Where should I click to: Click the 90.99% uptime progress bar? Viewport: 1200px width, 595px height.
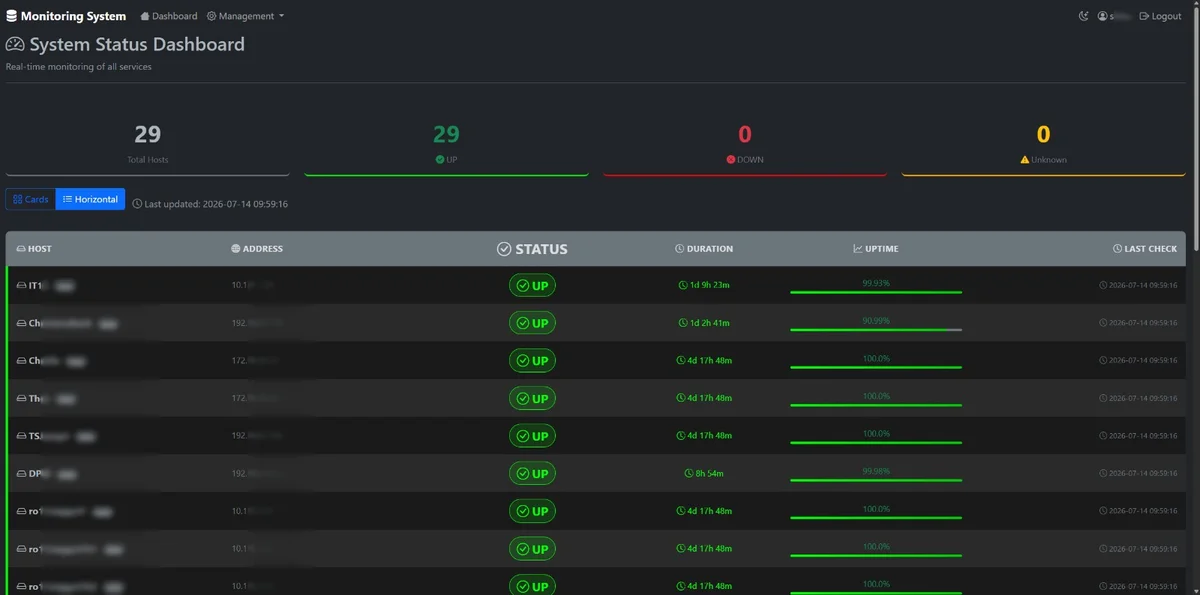pos(876,330)
